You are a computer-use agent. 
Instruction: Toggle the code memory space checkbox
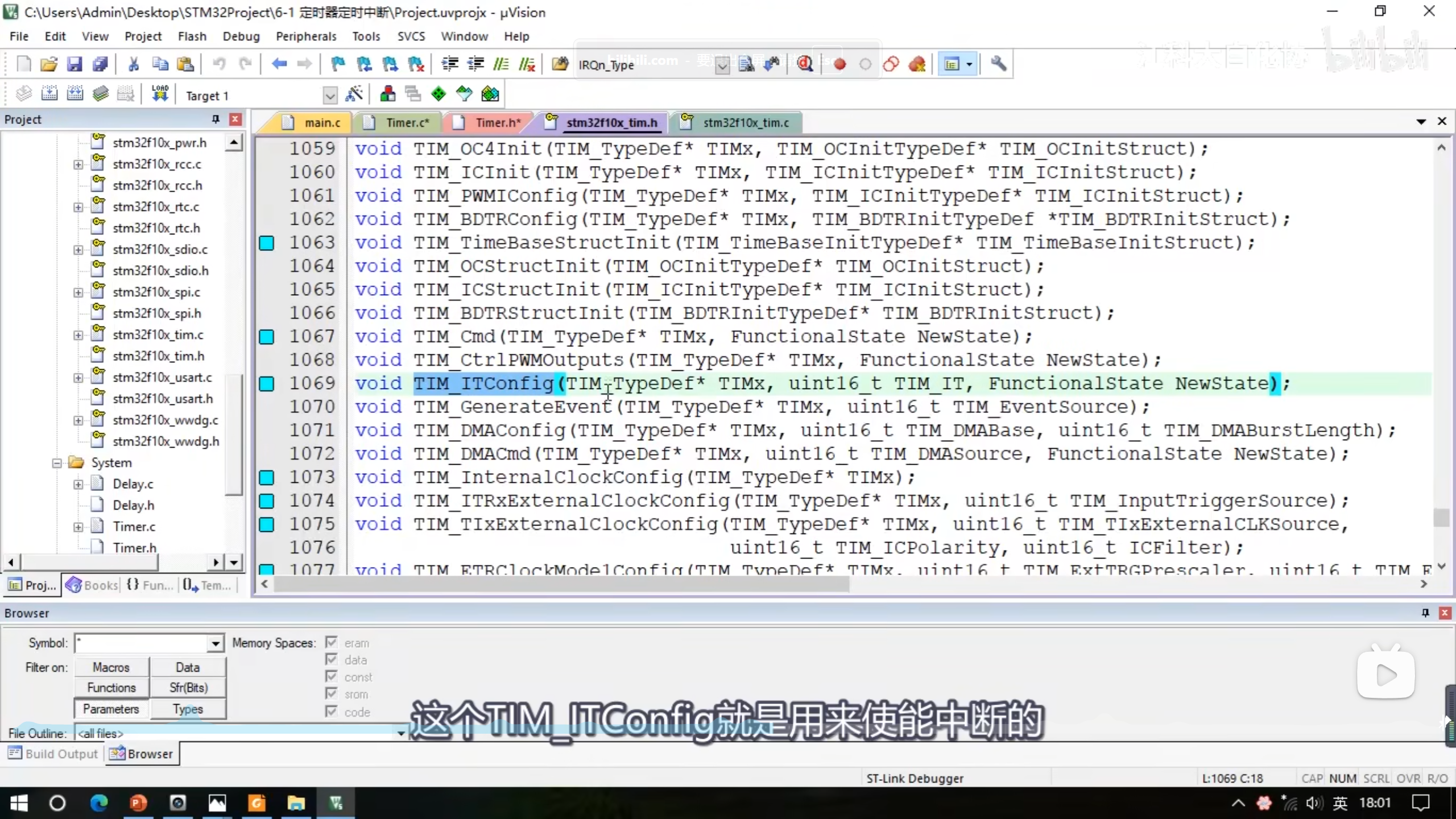[x=332, y=712]
